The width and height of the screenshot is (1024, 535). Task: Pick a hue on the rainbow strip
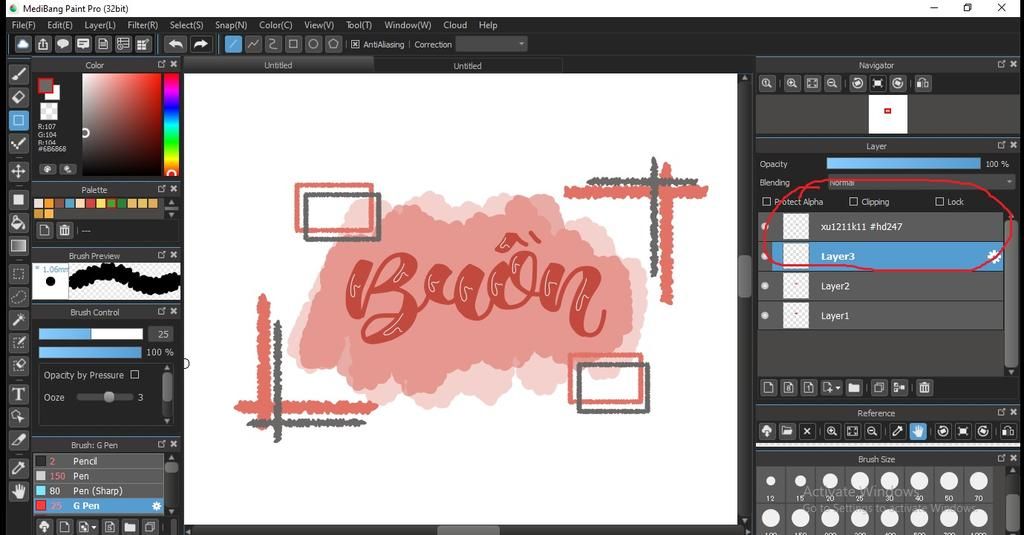(171, 124)
